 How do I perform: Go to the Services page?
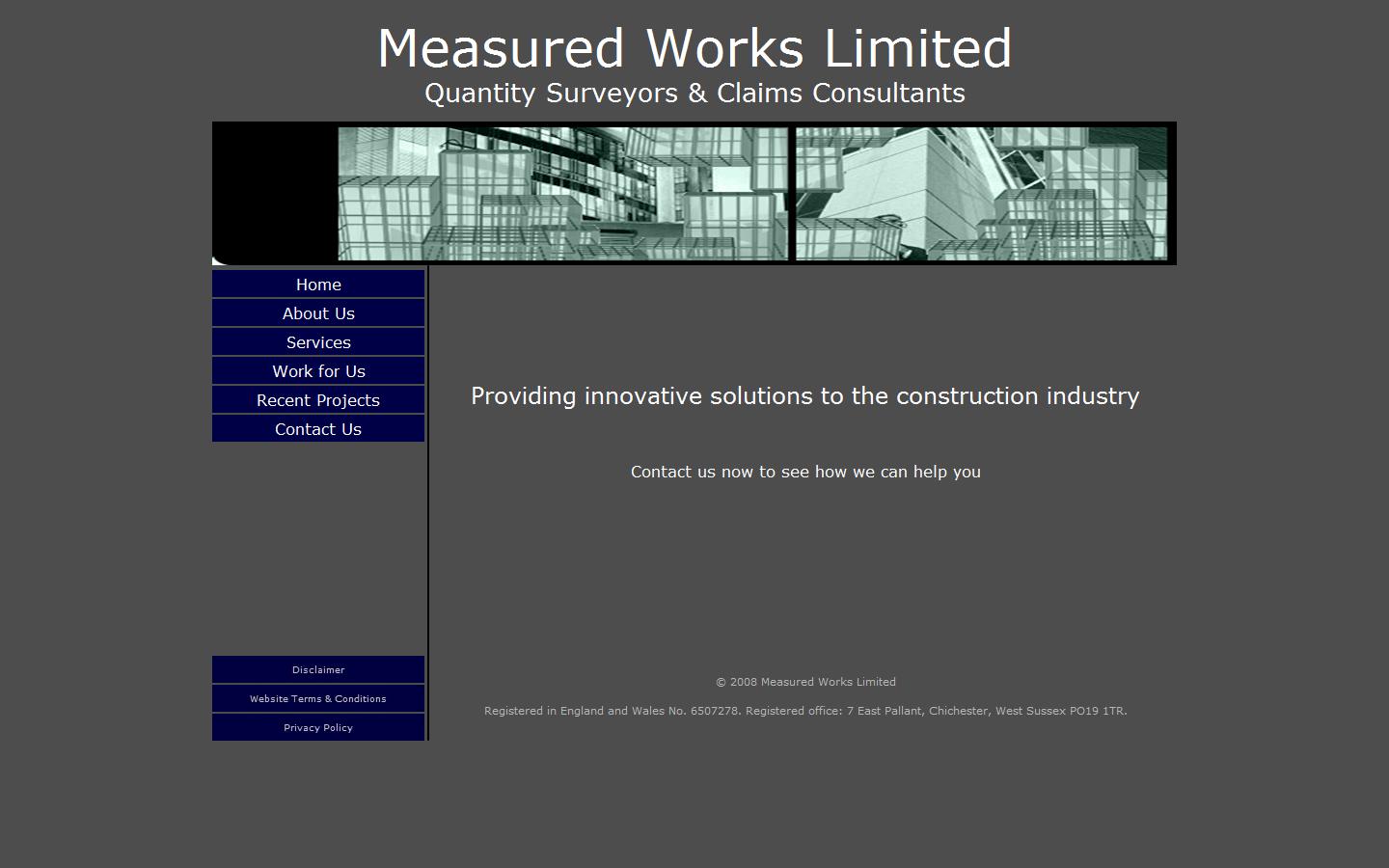[318, 342]
